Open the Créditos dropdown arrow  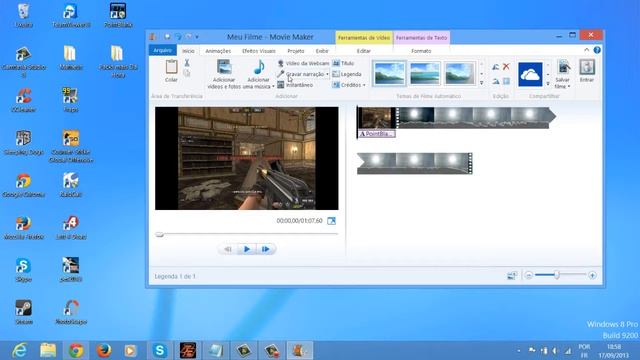pos(364,85)
